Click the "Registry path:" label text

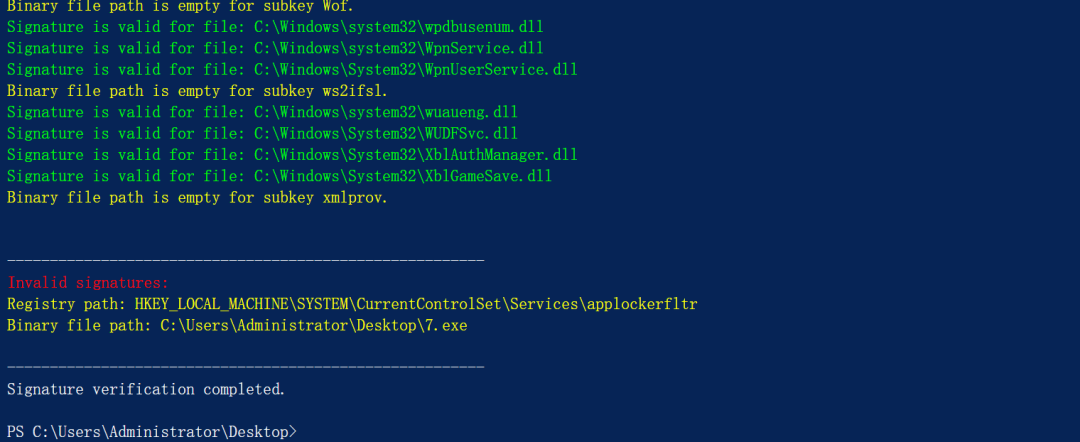[66, 304]
